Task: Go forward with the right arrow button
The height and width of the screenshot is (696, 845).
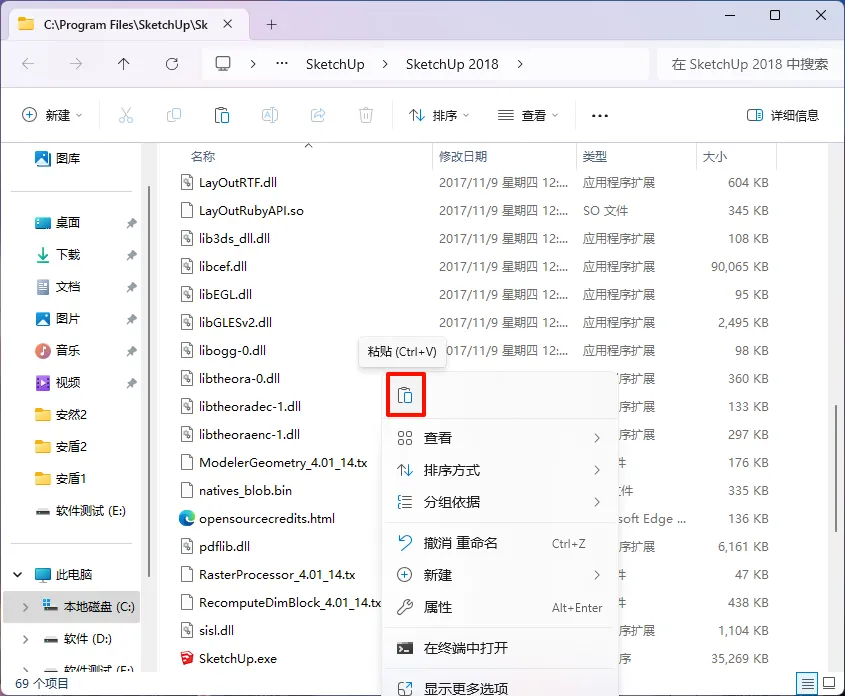Action: (76, 64)
